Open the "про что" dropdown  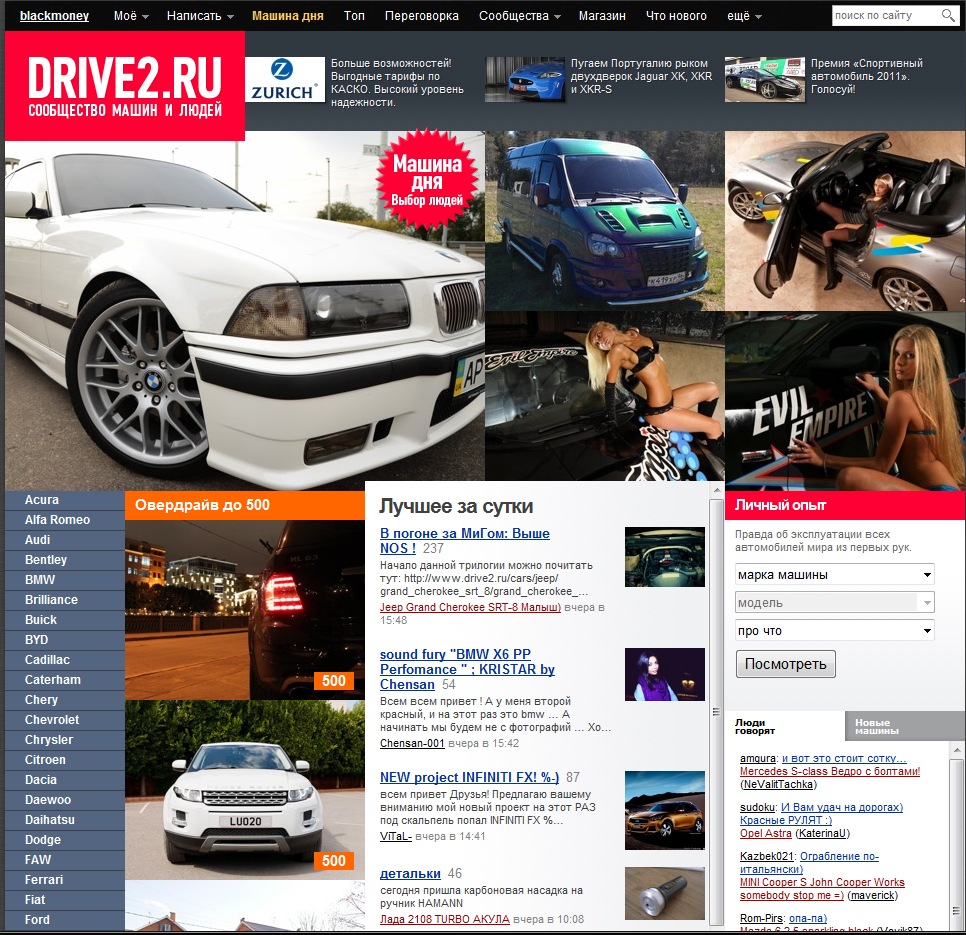click(x=835, y=631)
